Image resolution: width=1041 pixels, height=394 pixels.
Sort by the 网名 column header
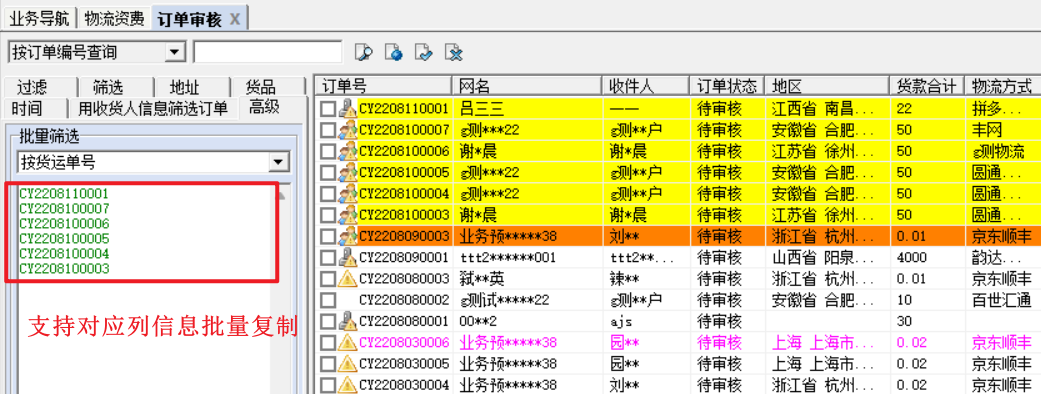coord(528,86)
